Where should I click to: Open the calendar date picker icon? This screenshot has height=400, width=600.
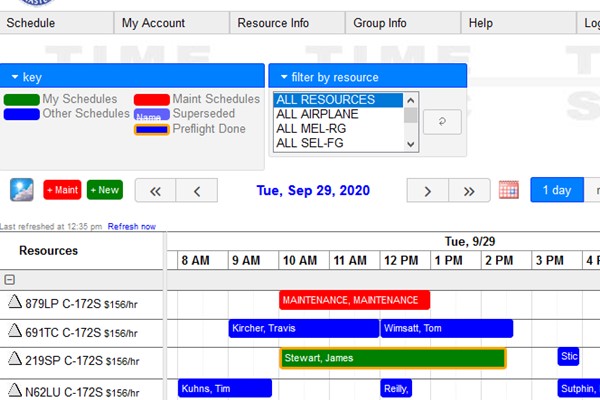point(508,190)
